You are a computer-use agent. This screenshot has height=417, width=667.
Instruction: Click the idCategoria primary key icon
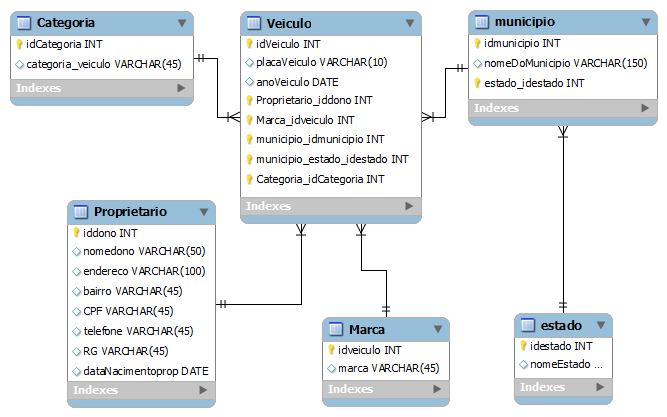pyautogui.click(x=19, y=44)
